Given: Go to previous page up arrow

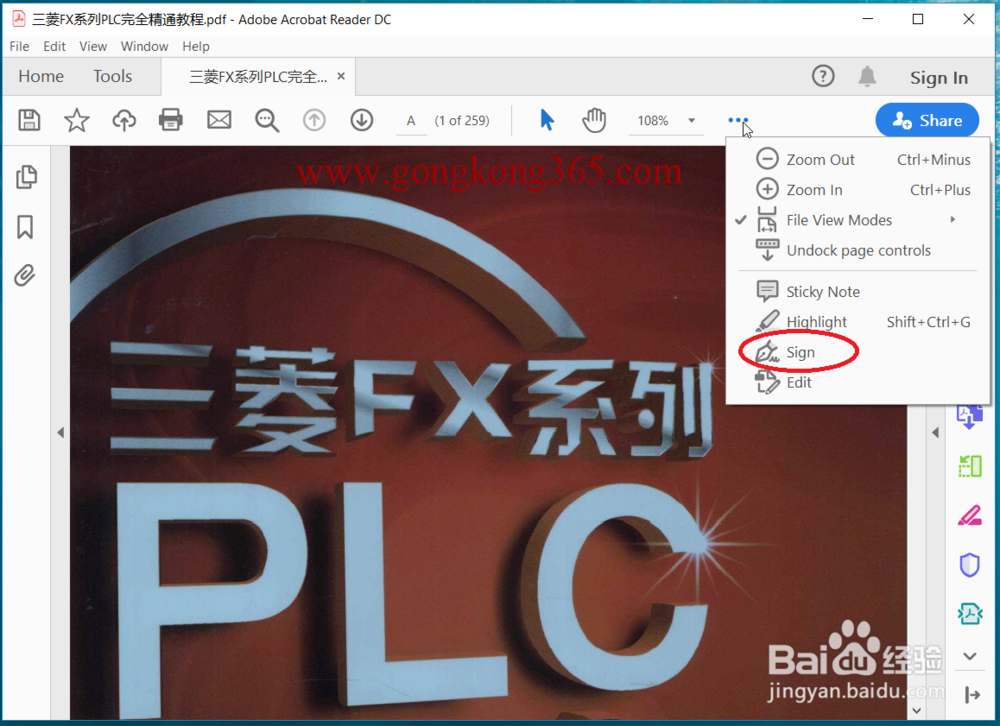Looking at the screenshot, I should (314, 120).
